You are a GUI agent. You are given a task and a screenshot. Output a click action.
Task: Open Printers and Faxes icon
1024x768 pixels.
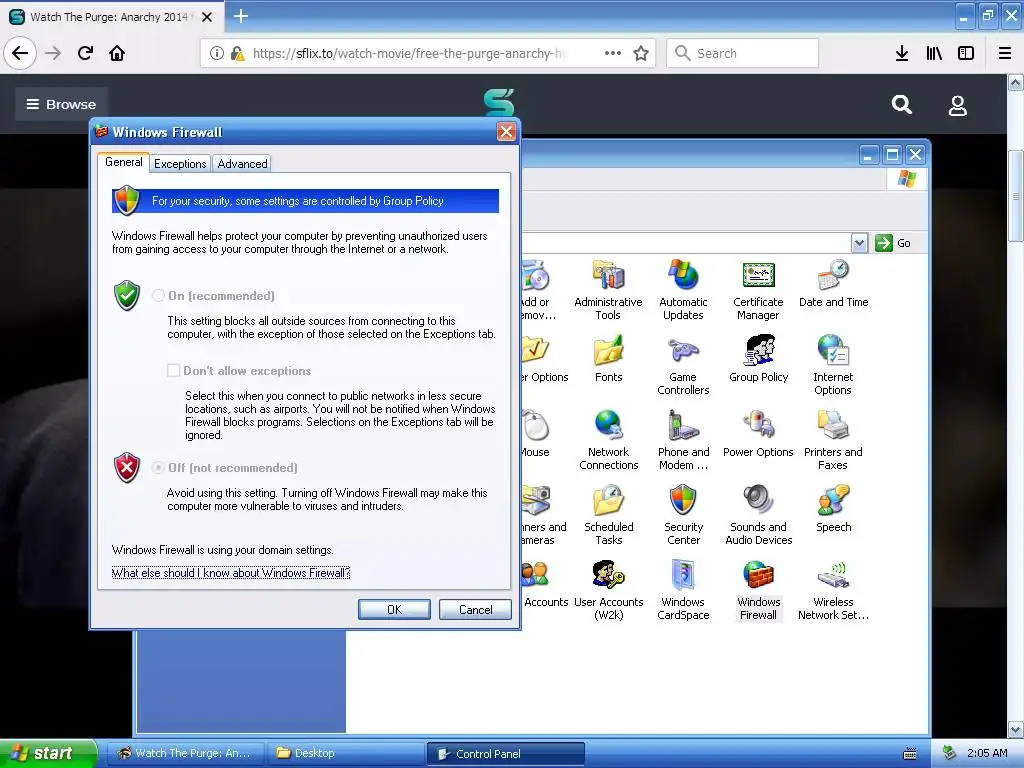(833, 440)
